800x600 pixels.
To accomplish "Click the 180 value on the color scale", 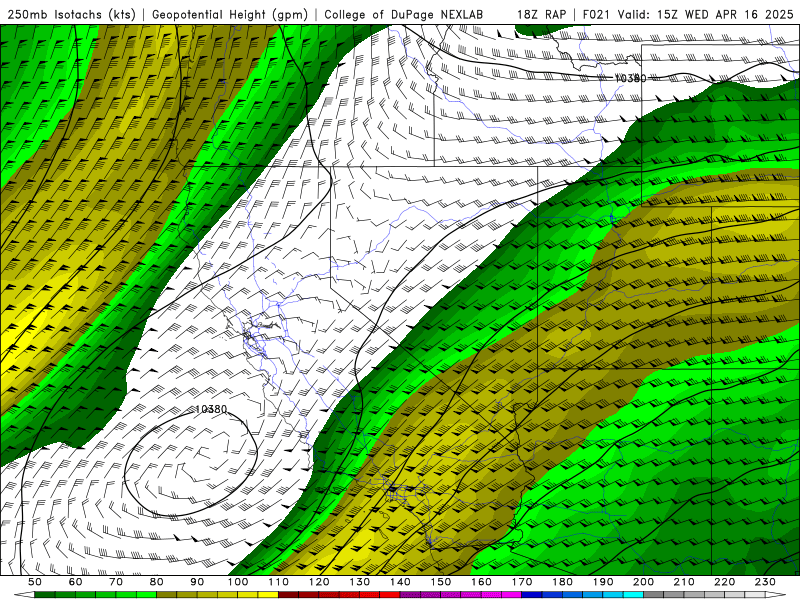I will pos(562,582).
